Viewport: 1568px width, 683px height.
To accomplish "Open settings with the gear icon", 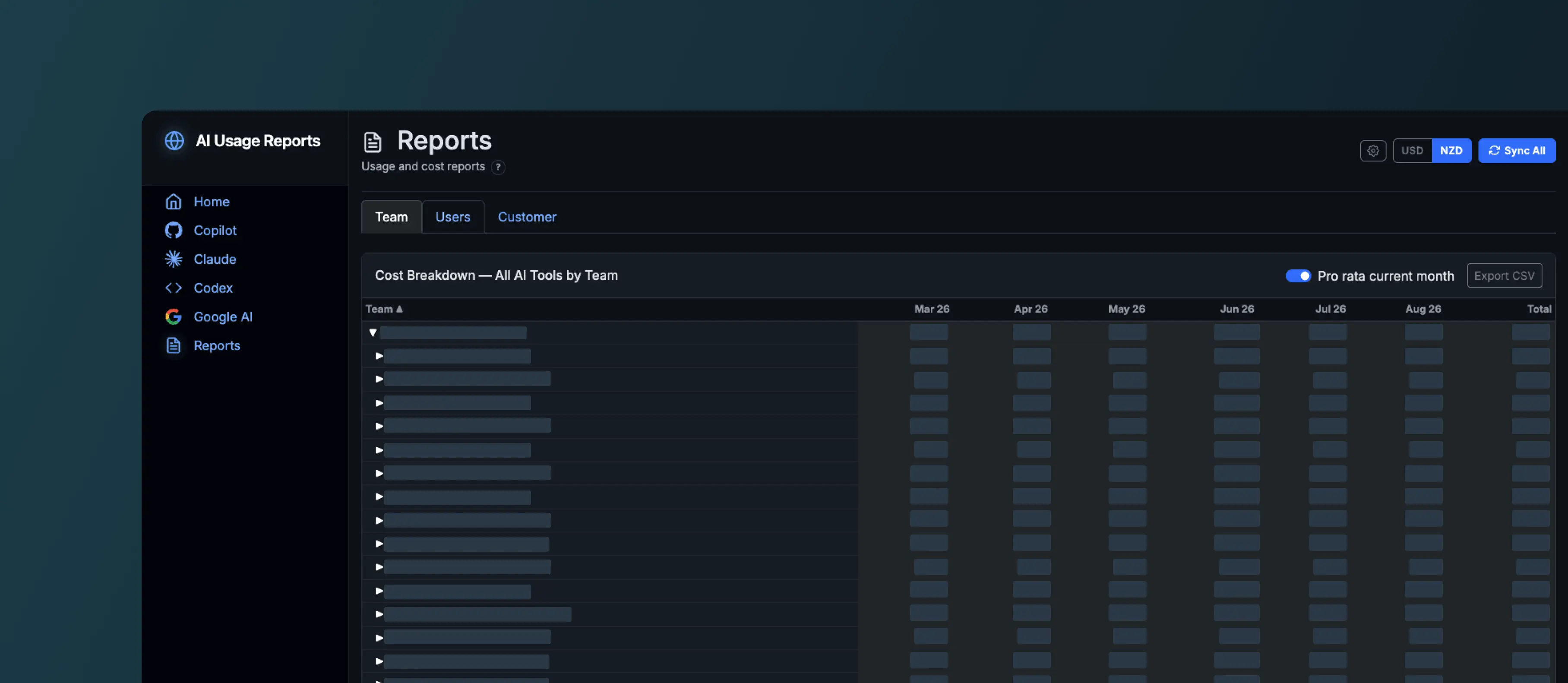I will click(1372, 150).
